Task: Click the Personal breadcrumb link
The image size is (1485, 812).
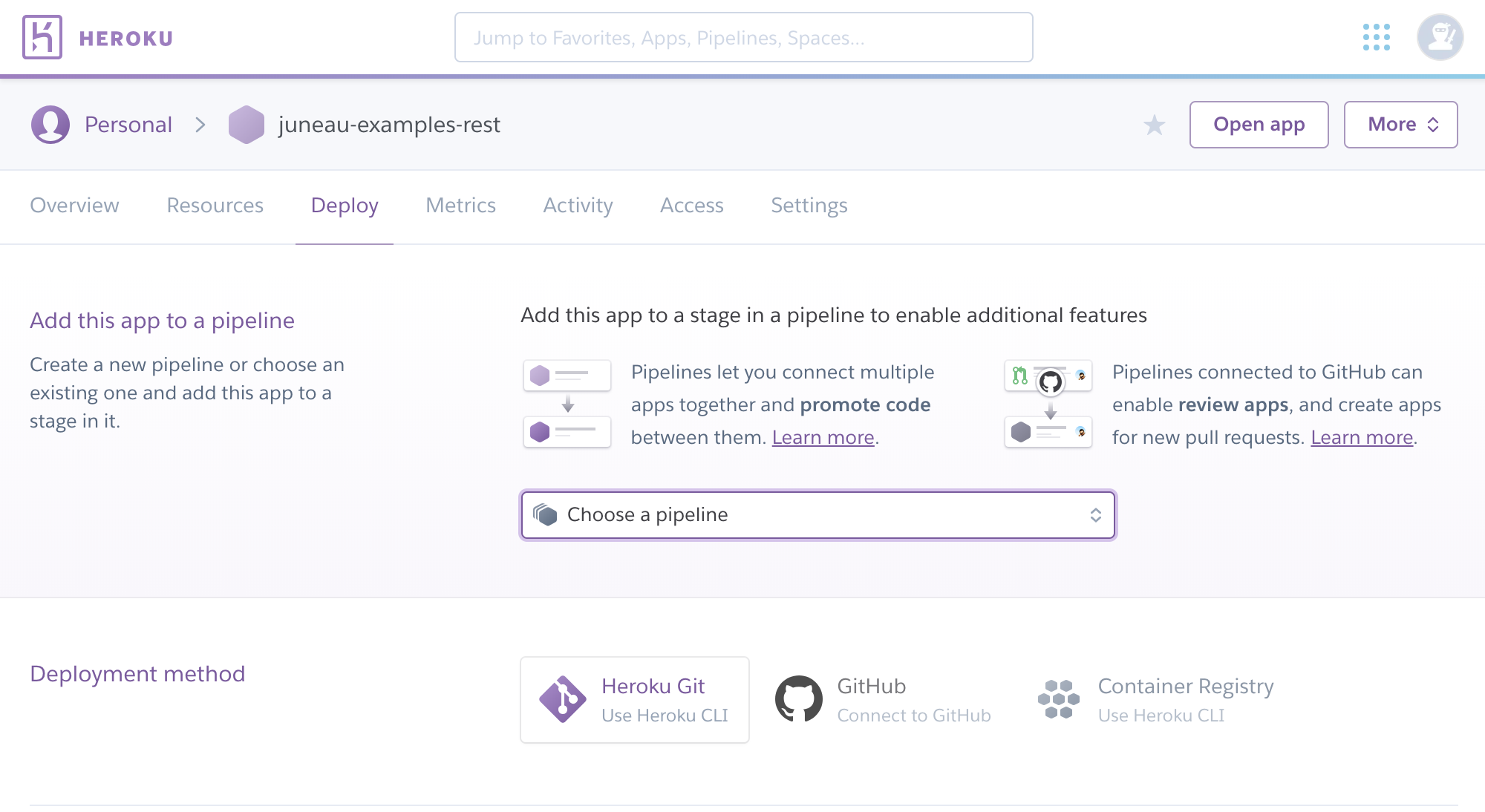Action: [128, 125]
